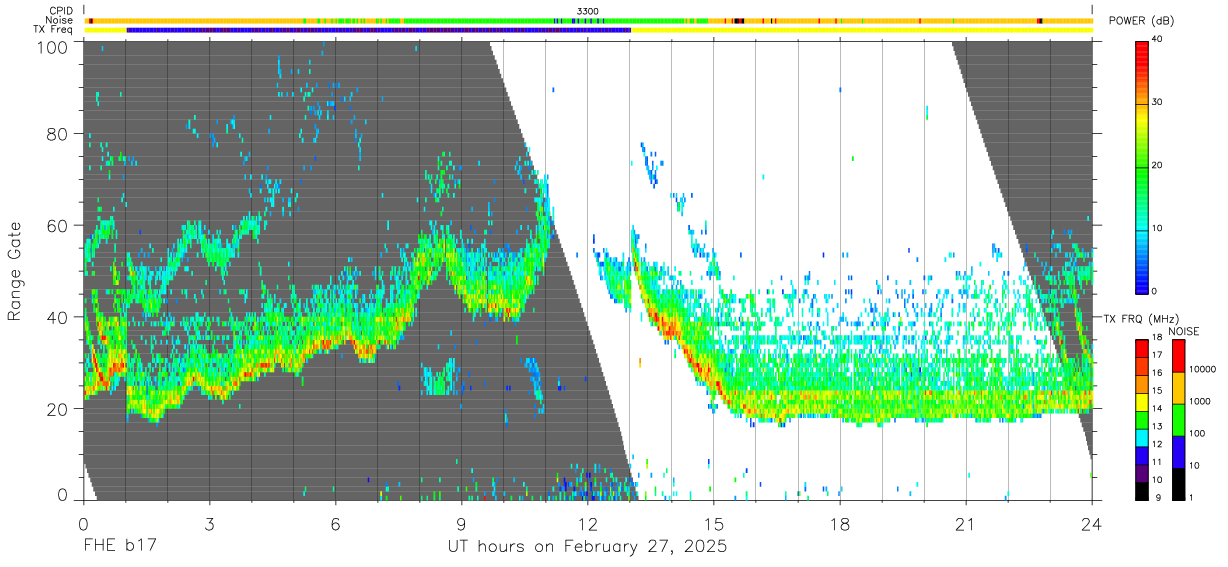Click the TX Freq row label above the plot
1228x567 pixels.
[54, 29]
